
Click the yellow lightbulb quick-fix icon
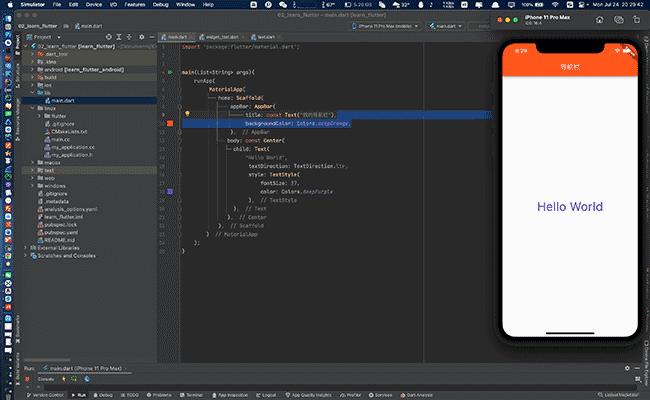pyautogui.click(x=187, y=114)
